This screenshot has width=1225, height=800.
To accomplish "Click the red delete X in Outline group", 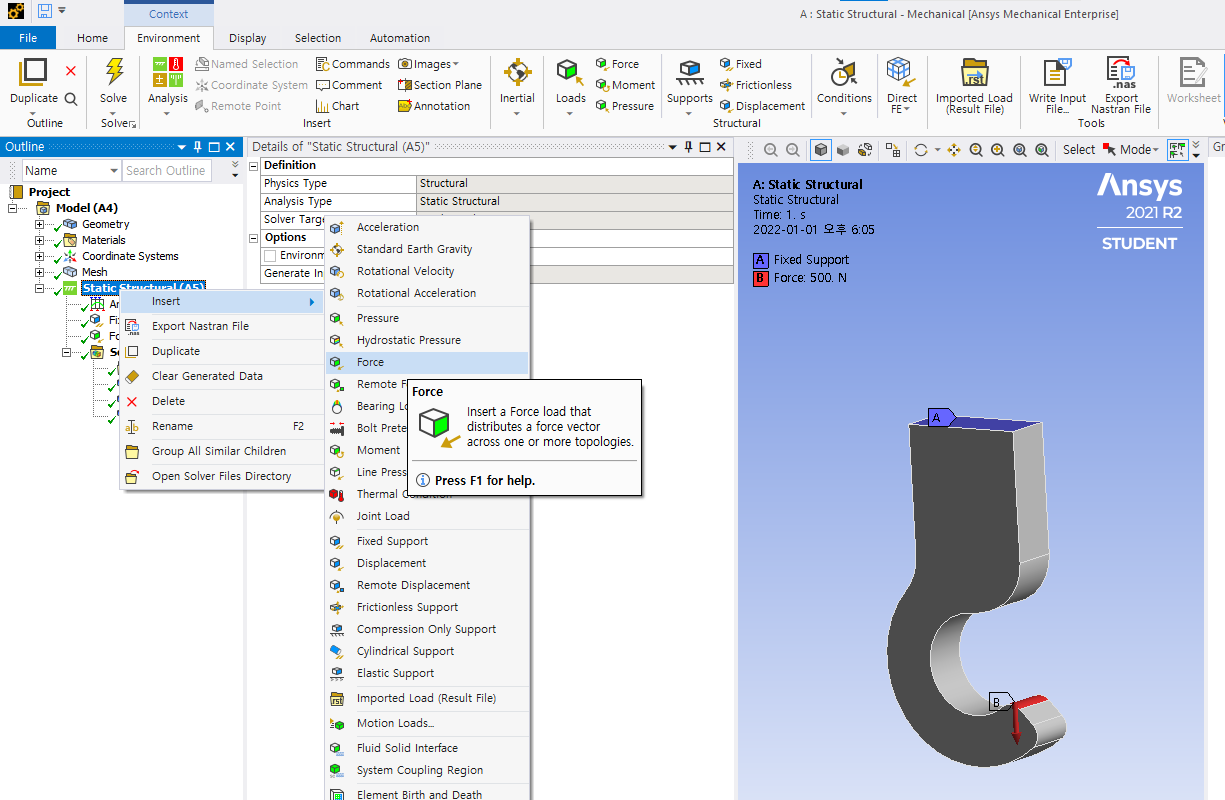I will [71, 71].
